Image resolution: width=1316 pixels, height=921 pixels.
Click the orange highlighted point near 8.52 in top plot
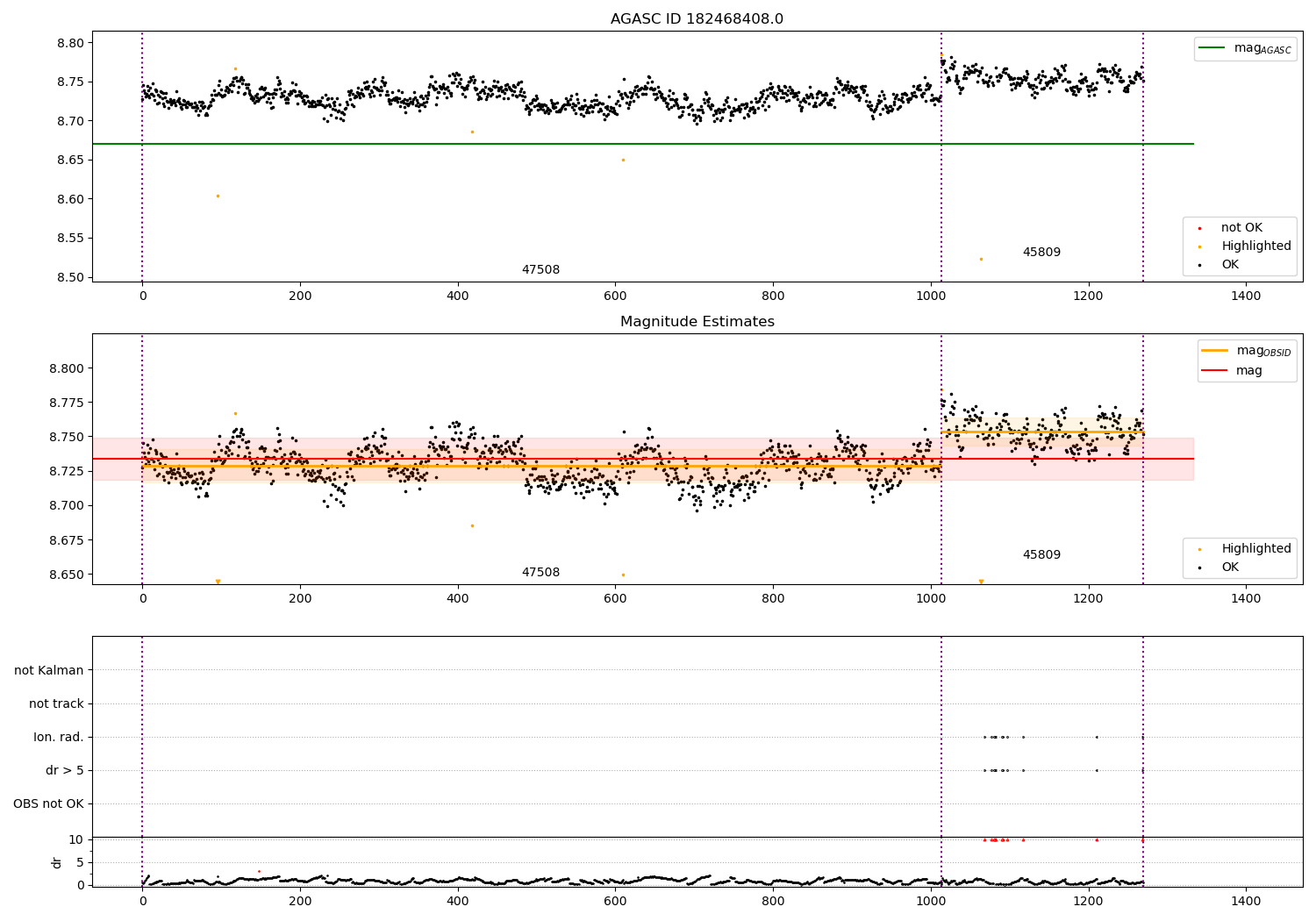[981, 259]
